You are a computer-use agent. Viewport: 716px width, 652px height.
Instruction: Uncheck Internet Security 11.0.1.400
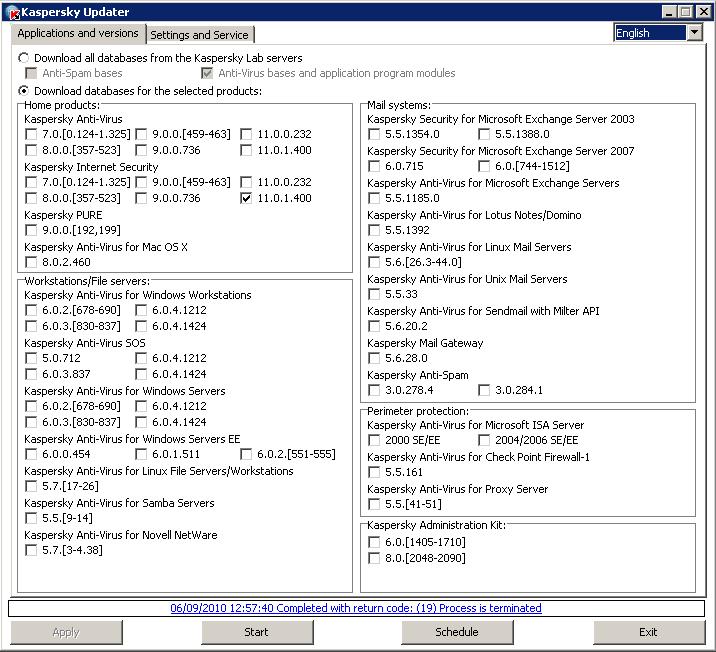point(246,198)
